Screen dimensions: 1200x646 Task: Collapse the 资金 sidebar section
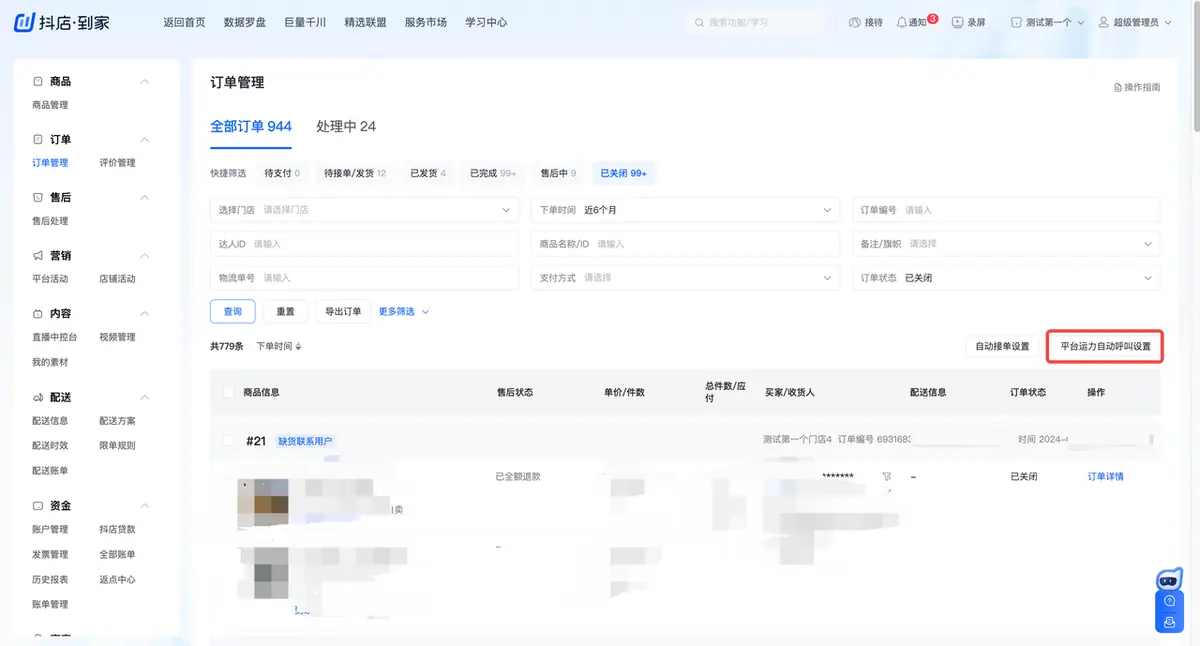[x=144, y=505]
